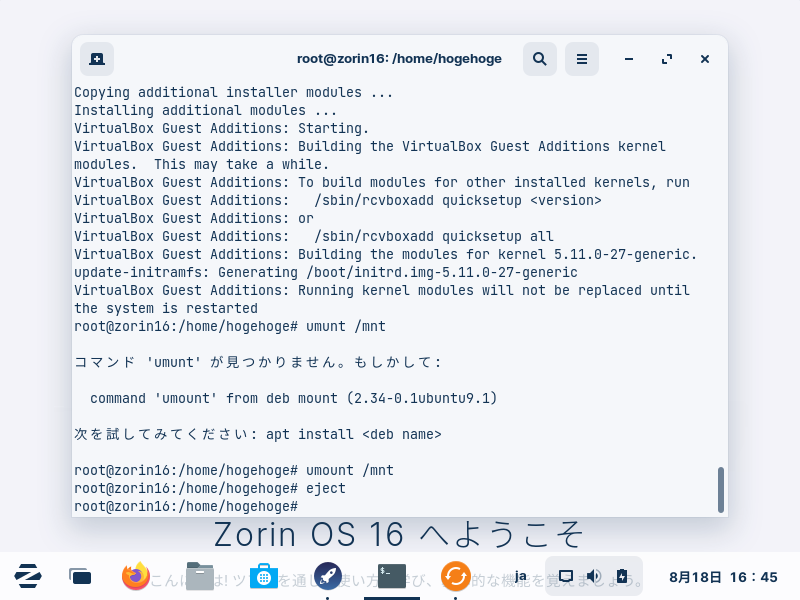Screen dimensions: 800x600
Task: Switch to Terminal via taskbar icon
Action: tap(392, 577)
